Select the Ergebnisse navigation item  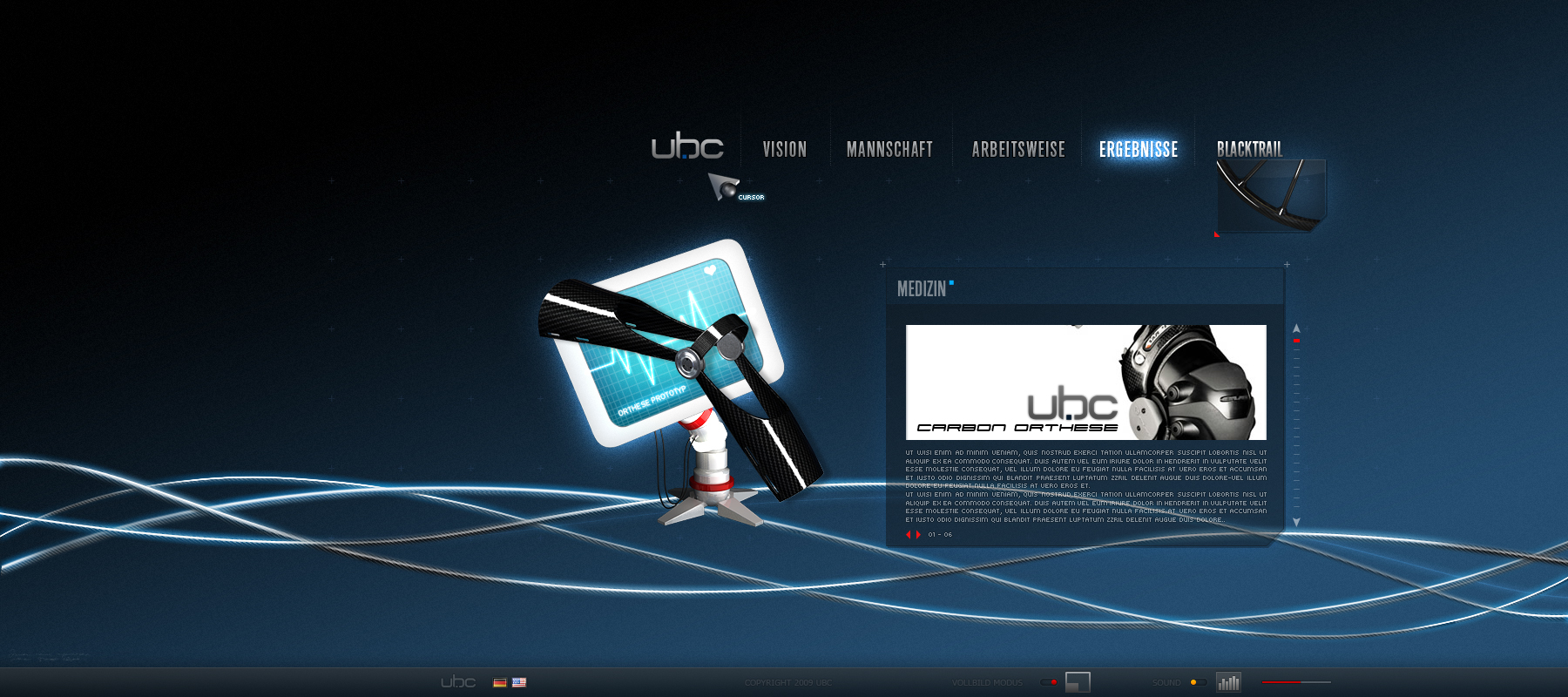pos(1139,150)
